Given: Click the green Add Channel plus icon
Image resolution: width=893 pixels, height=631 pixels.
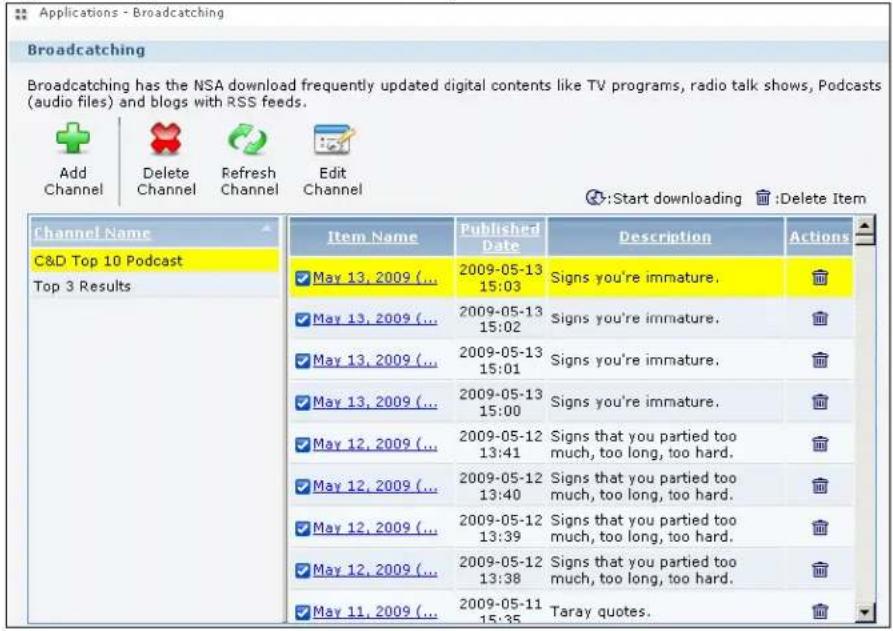Looking at the screenshot, I should tap(73, 138).
